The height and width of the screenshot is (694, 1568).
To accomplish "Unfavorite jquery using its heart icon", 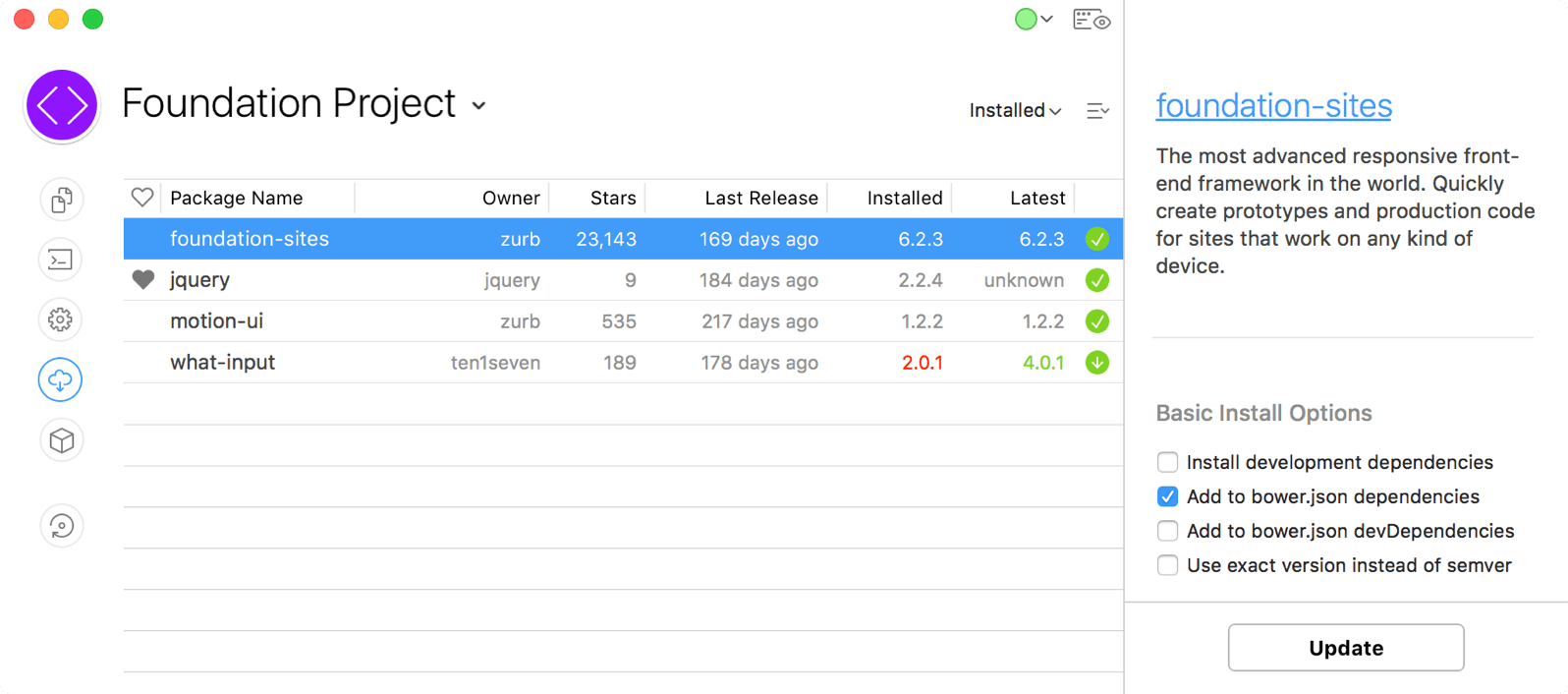I will point(143,280).
